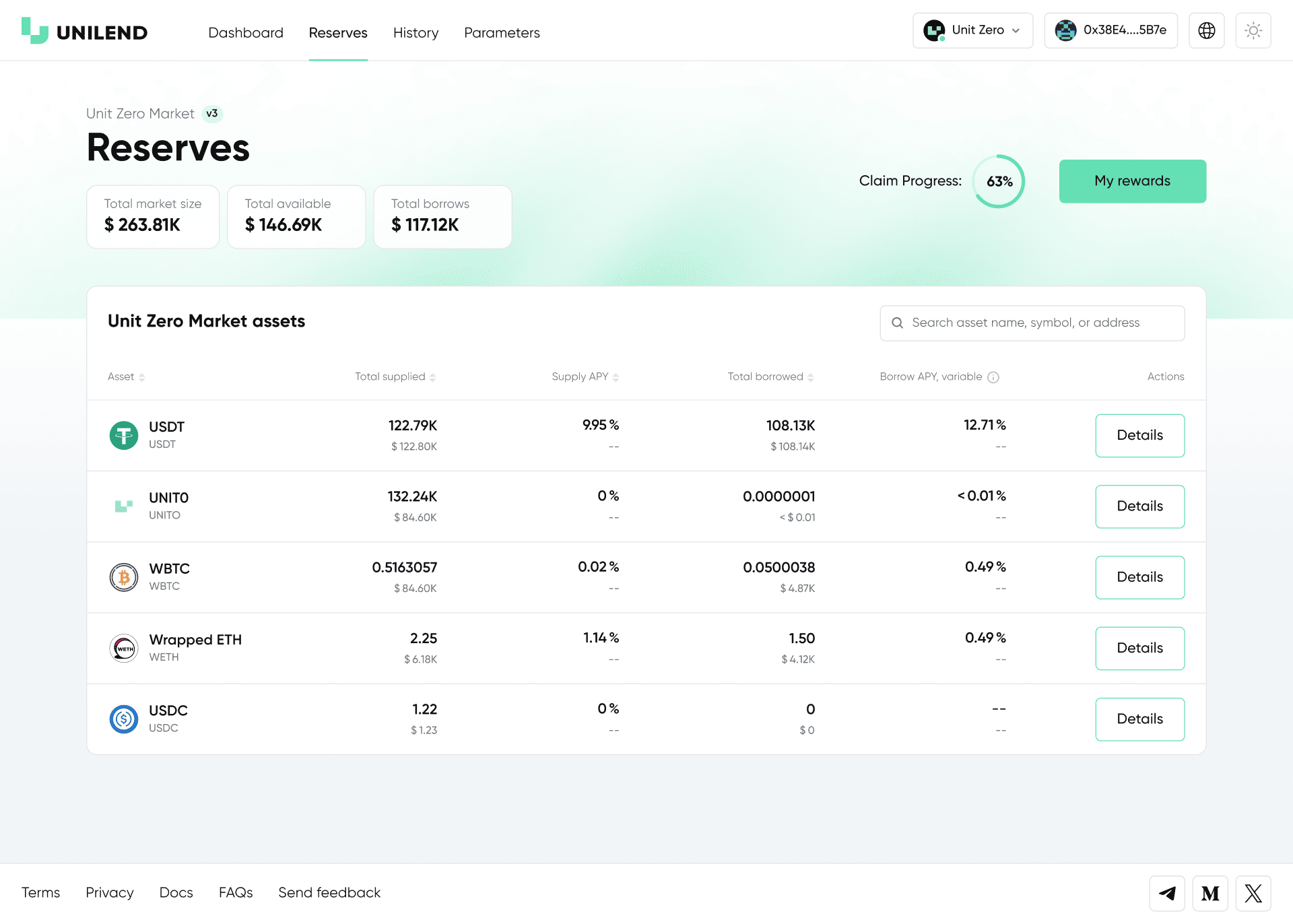Open the Telegram link icon
This screenshot has height=924, width=1293.
click(1166, 893)
